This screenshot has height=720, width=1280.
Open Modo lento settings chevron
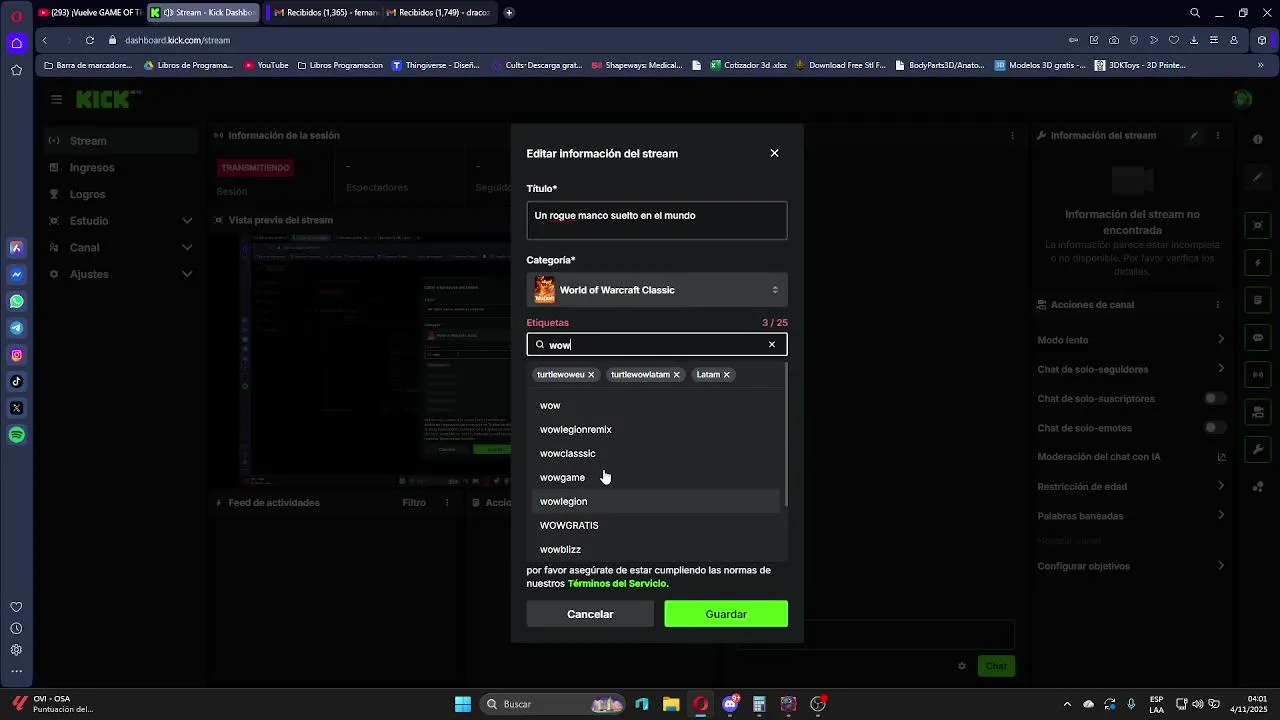1221,340
